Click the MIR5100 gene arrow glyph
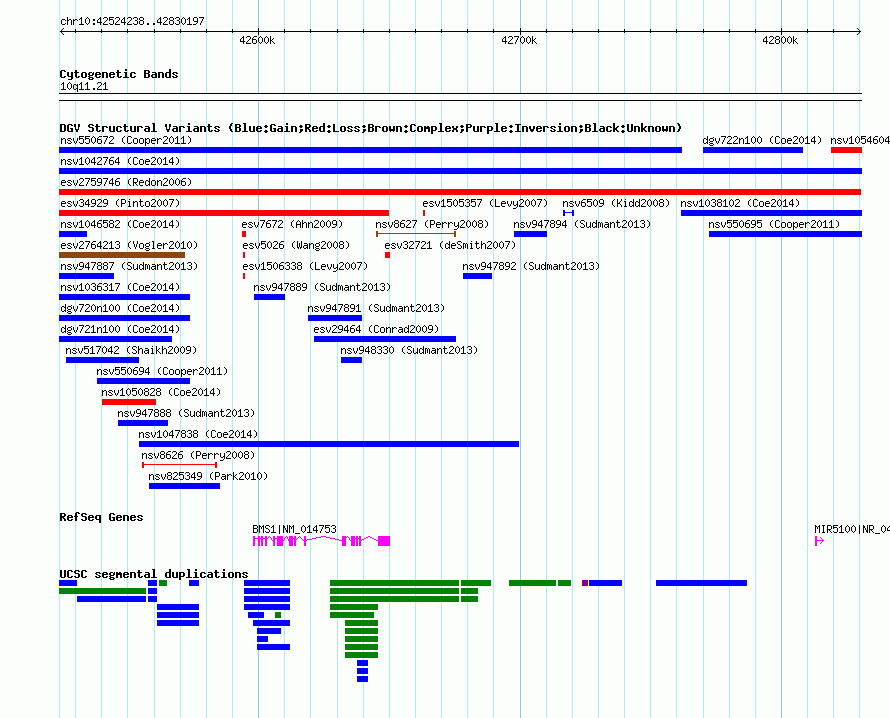890x718 pixels. (x=819, y=541)
